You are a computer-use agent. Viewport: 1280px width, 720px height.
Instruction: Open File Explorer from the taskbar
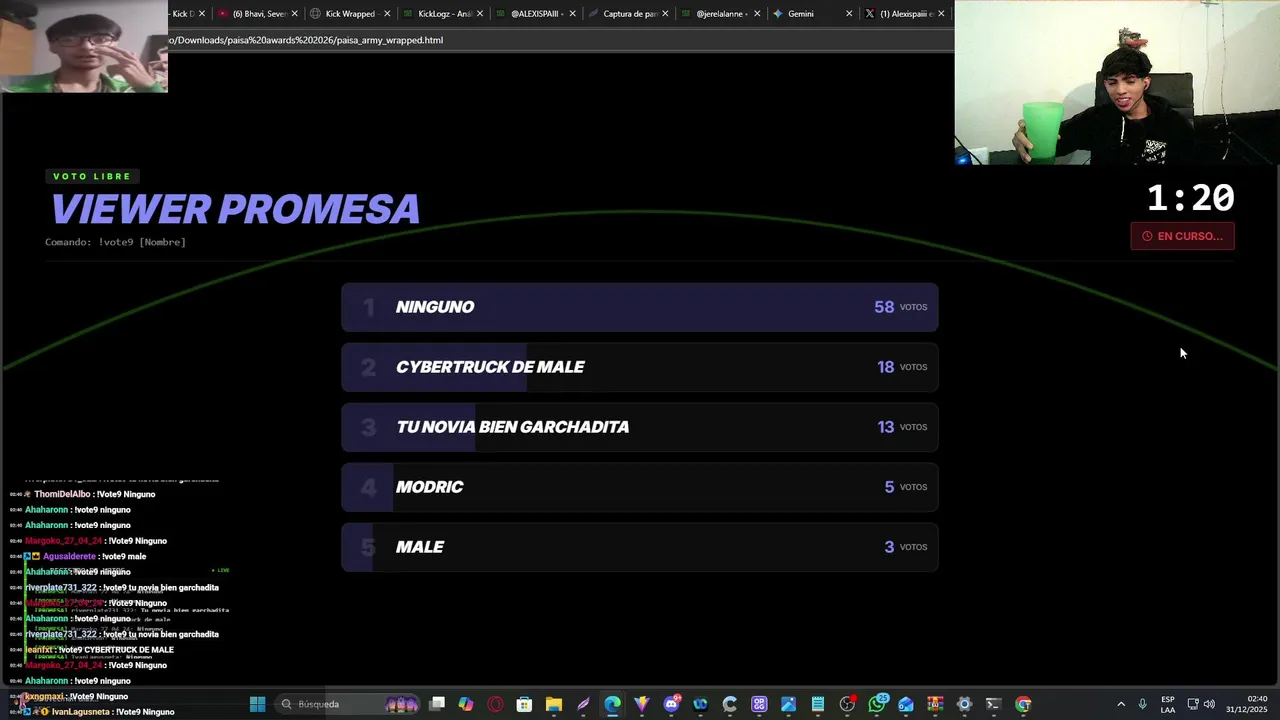[x=554, y=704]
